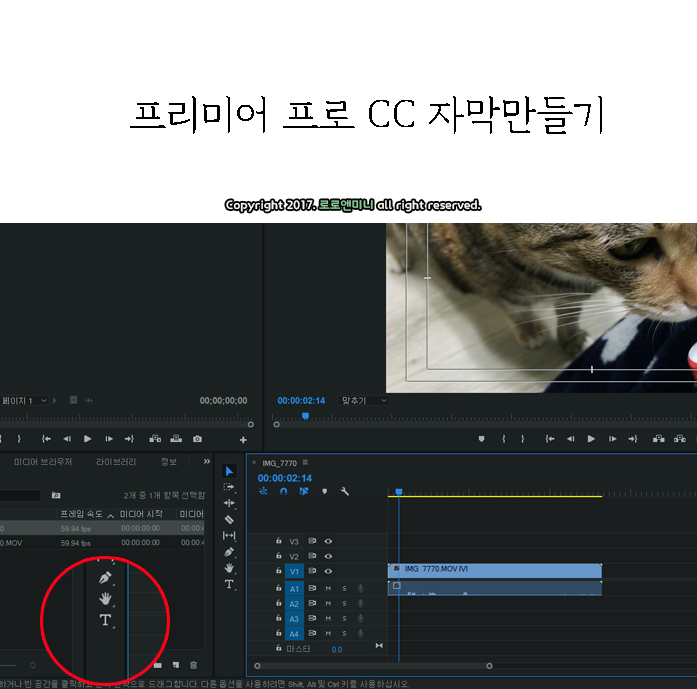Image resolution: width=697 pixels, height=689 pixels.
Task: Step back one frame in Program monitor
Action: tap(570, 439)
